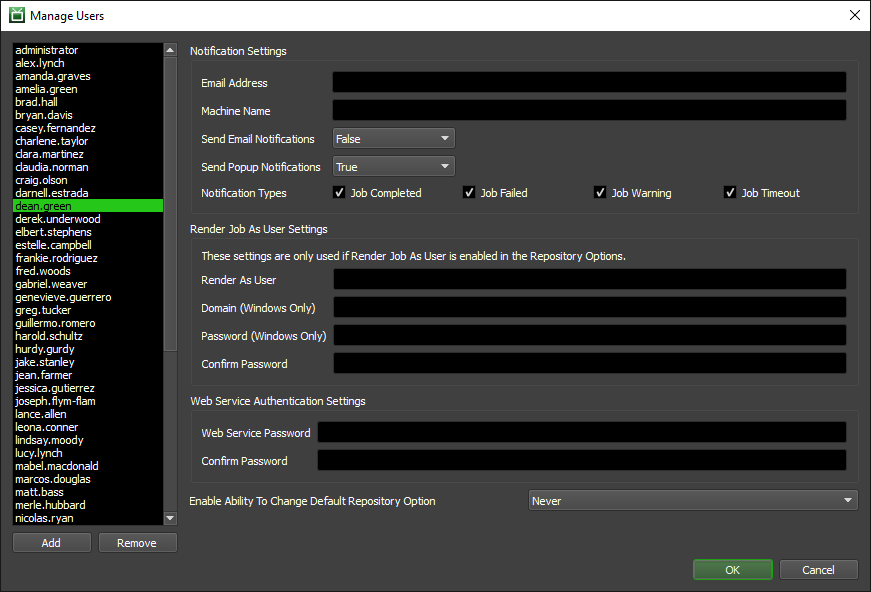
Task: Select user darnell.estrada
Action: click(x=88, y=193)
